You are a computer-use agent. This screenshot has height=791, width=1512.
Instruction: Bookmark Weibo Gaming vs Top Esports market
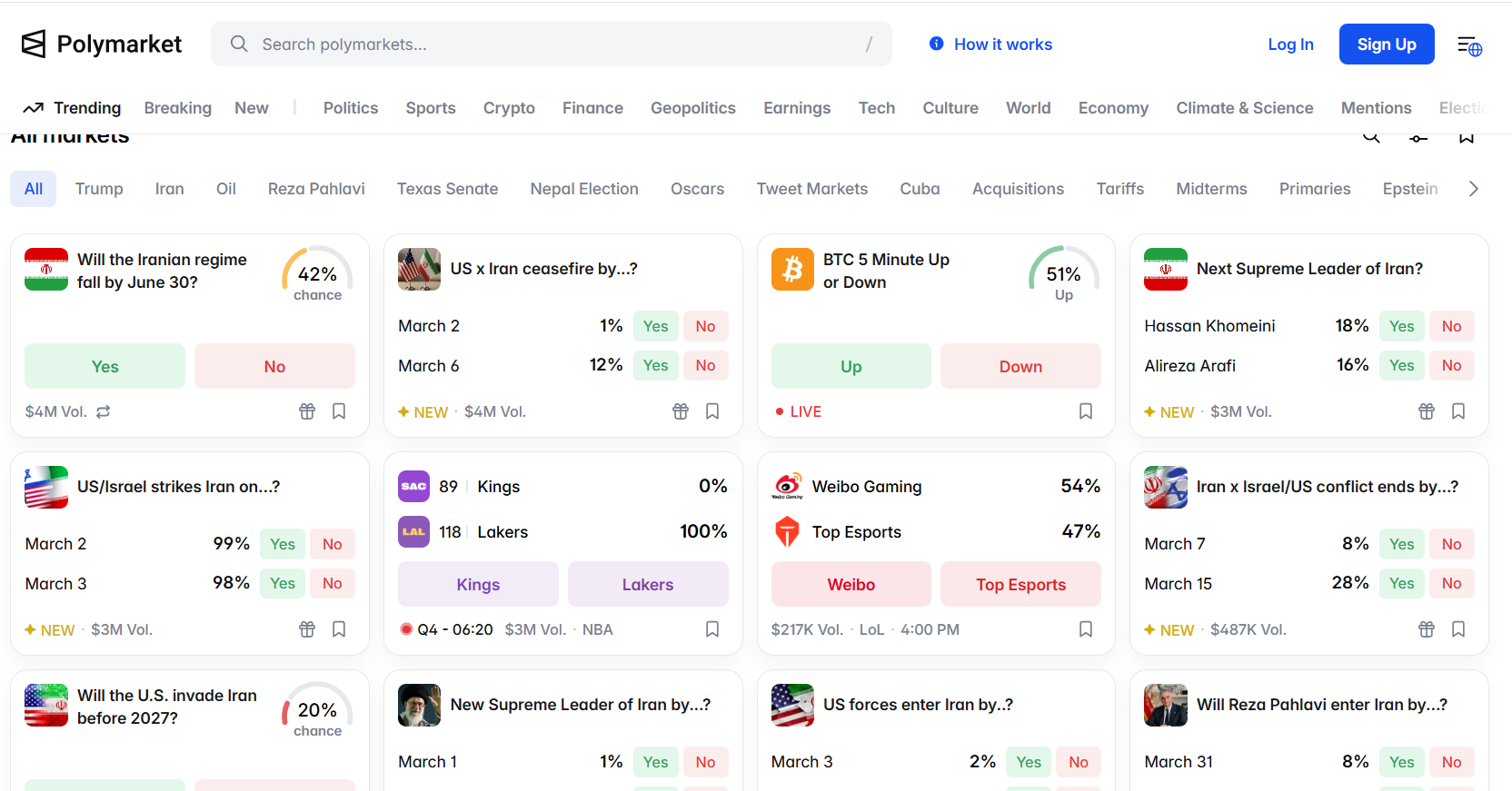coord(1086,629)
